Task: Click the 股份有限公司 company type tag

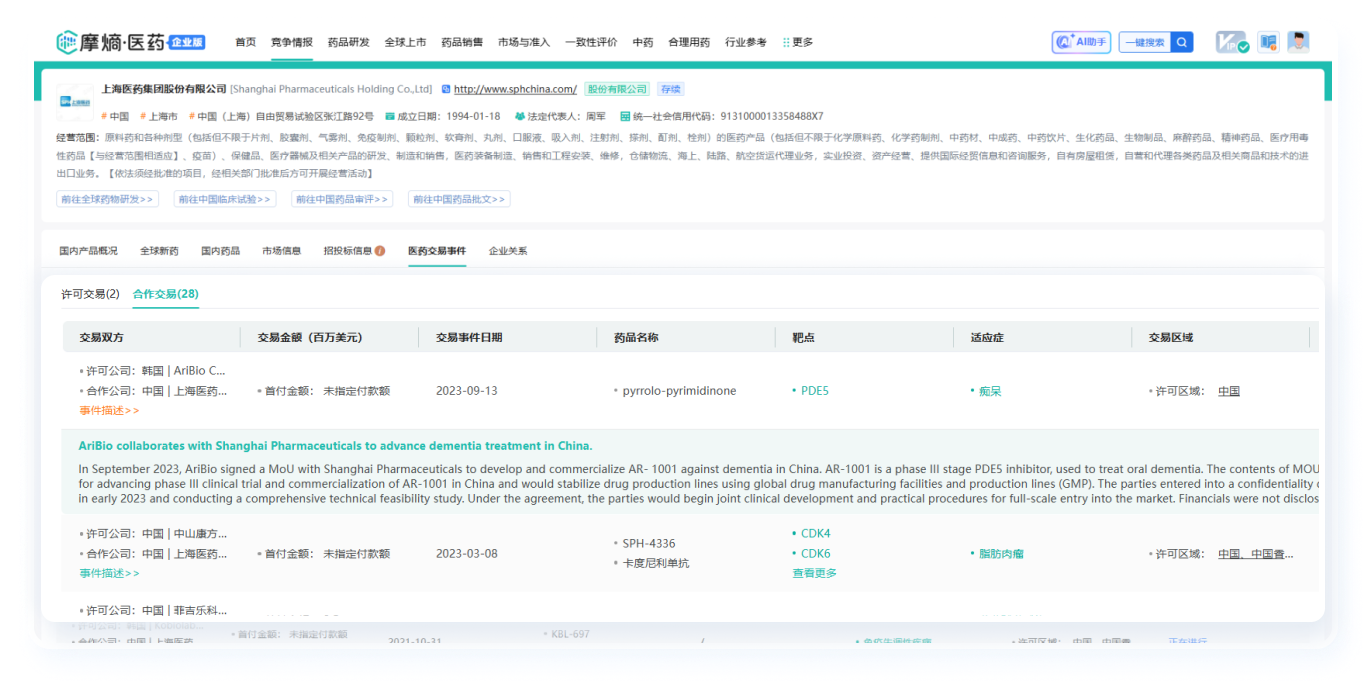Action: (617, 89)
